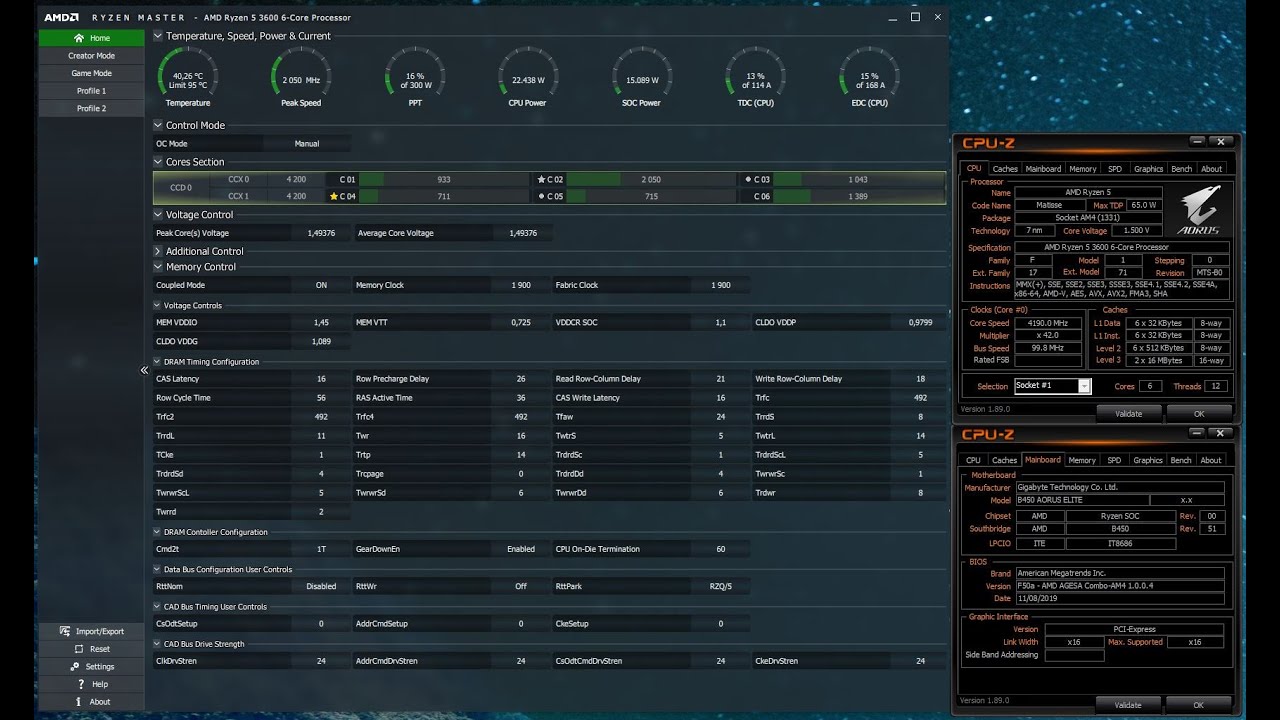The height and width of the screenshot is (720, 1280).
Task: Collapse the DRAM Timing Configuration group
Action: click(x=157, y=362)
